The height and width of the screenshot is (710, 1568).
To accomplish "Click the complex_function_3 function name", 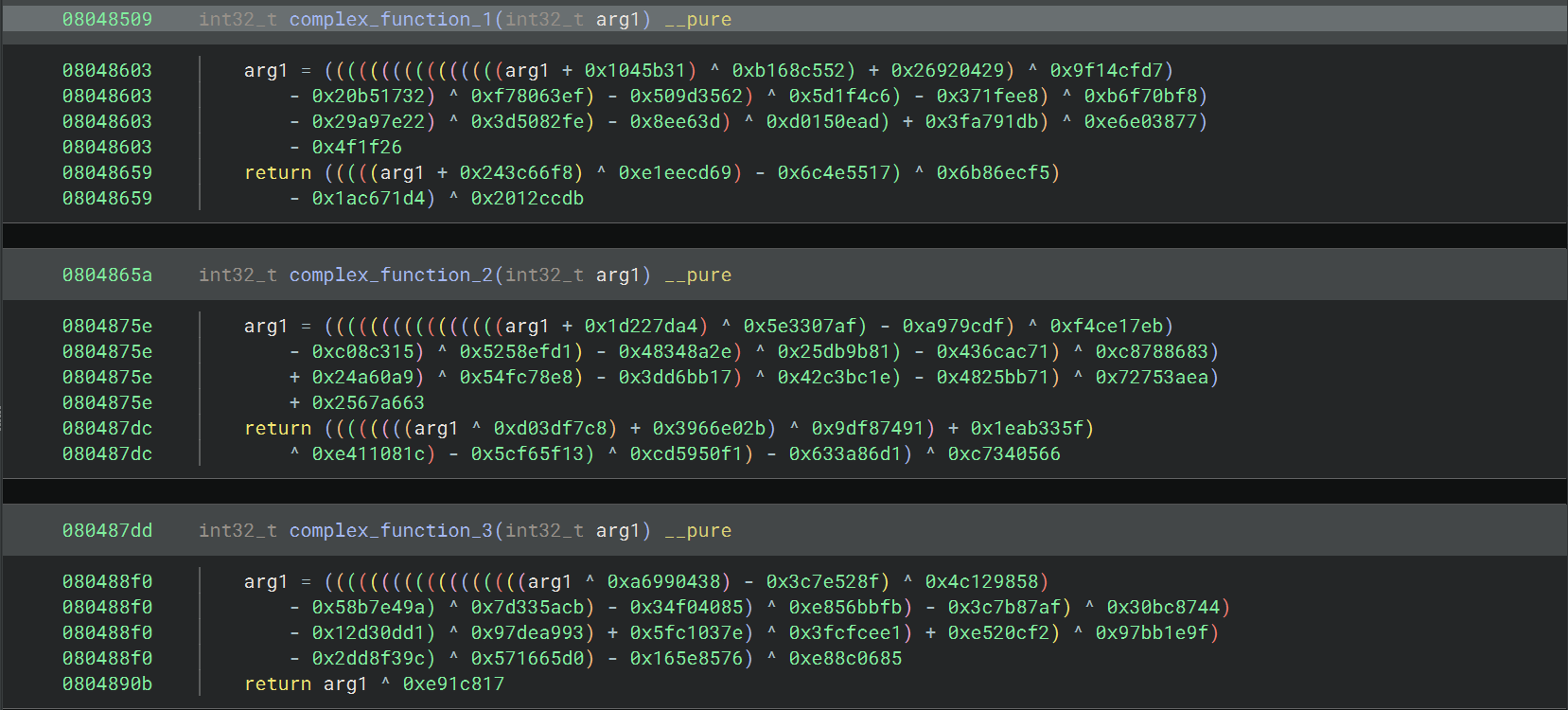I will 391,531.
